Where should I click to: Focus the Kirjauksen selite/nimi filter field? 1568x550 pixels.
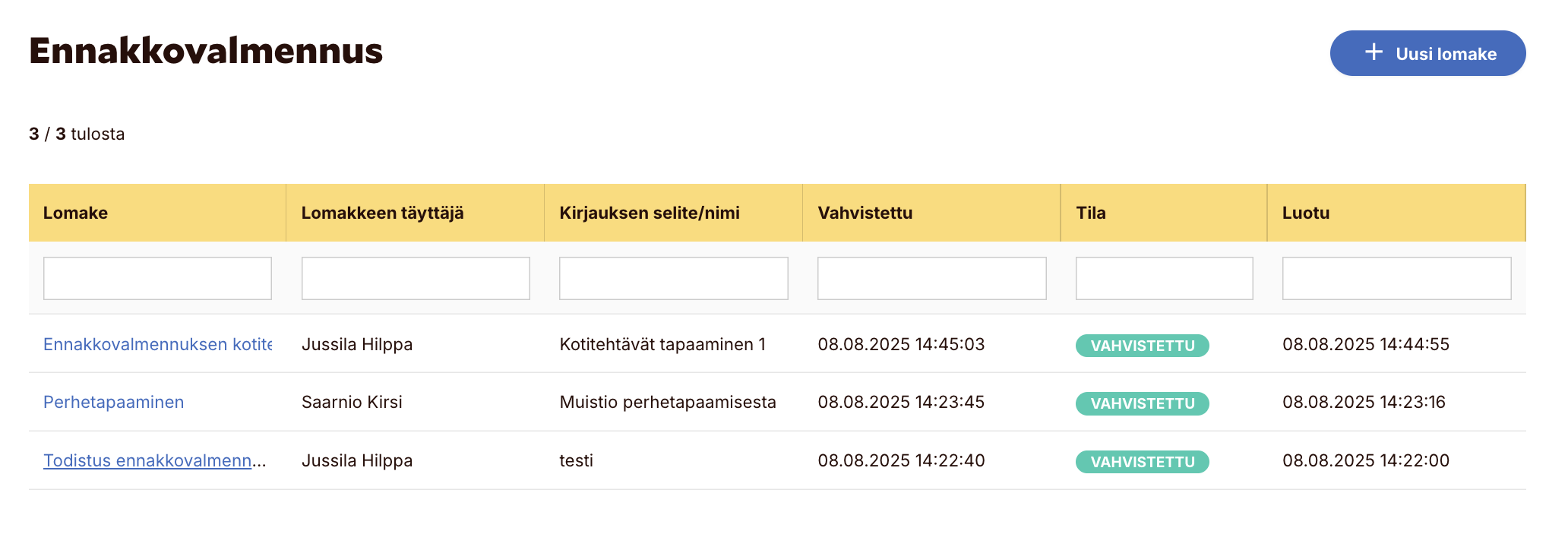[x=673, y=278]
